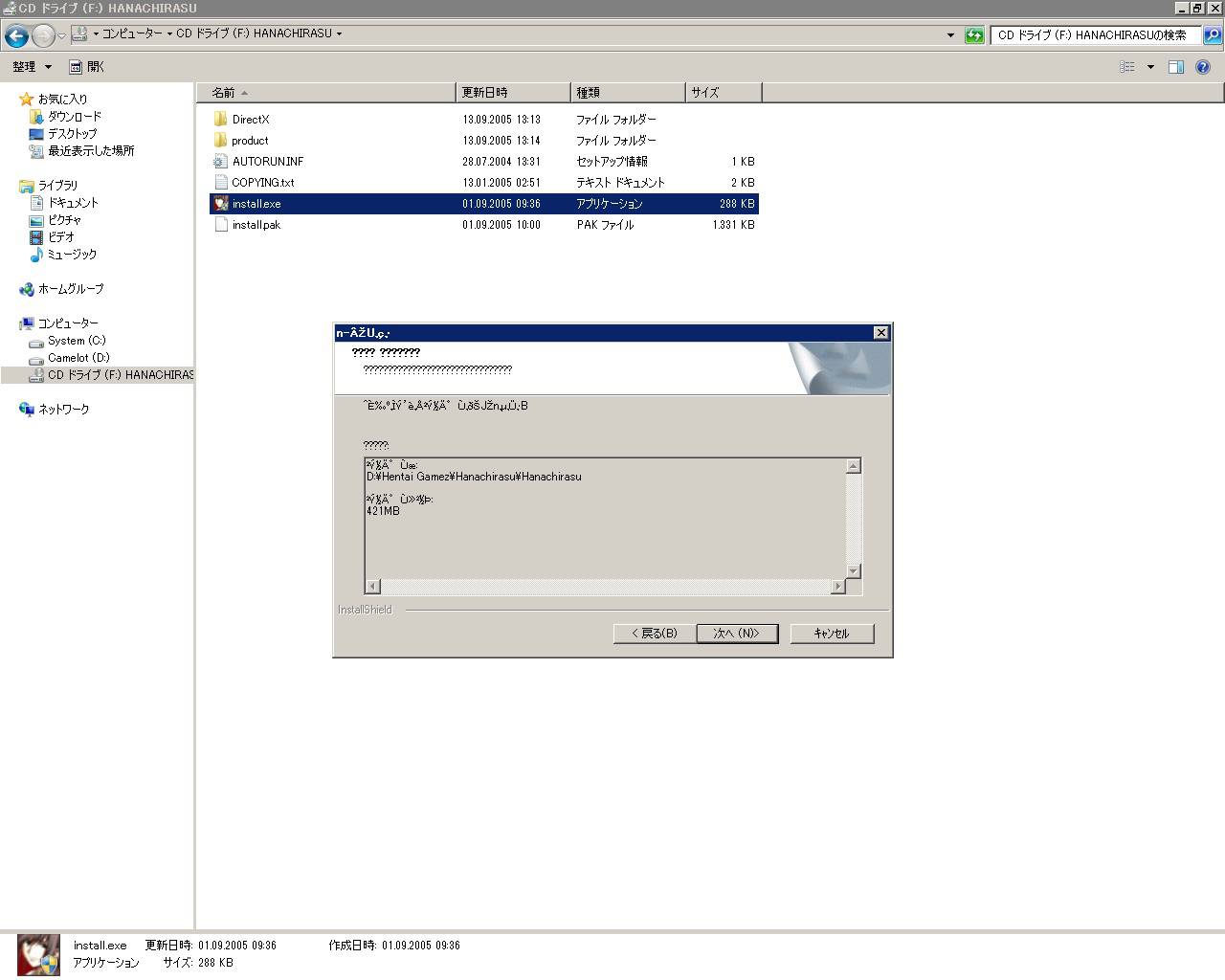The height and width of the screenshot is (980, 1225).
Task: Click the Explorer forward arrow button
Action: tap(43, 36)
